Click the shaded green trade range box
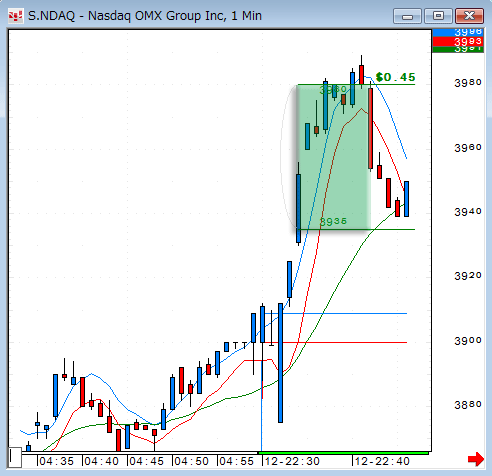This screenshot has height=476, width=492. point(334,157)
